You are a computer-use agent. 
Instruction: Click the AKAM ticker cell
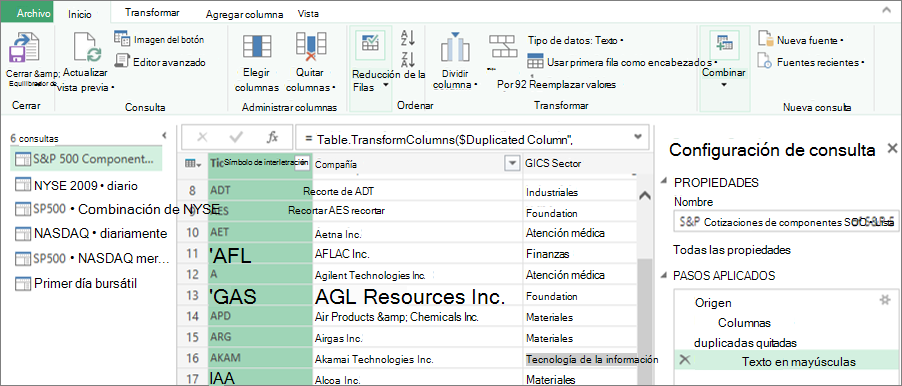click(260, 358)
